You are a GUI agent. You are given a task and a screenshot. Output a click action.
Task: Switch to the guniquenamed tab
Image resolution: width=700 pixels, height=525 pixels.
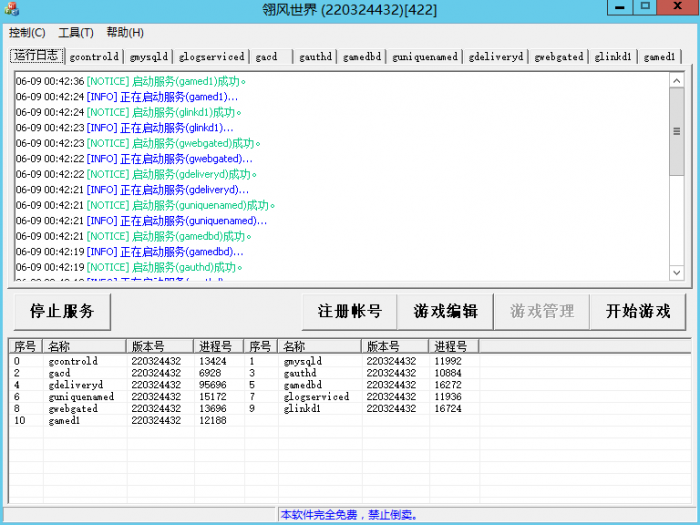click(x=425, y=57)
